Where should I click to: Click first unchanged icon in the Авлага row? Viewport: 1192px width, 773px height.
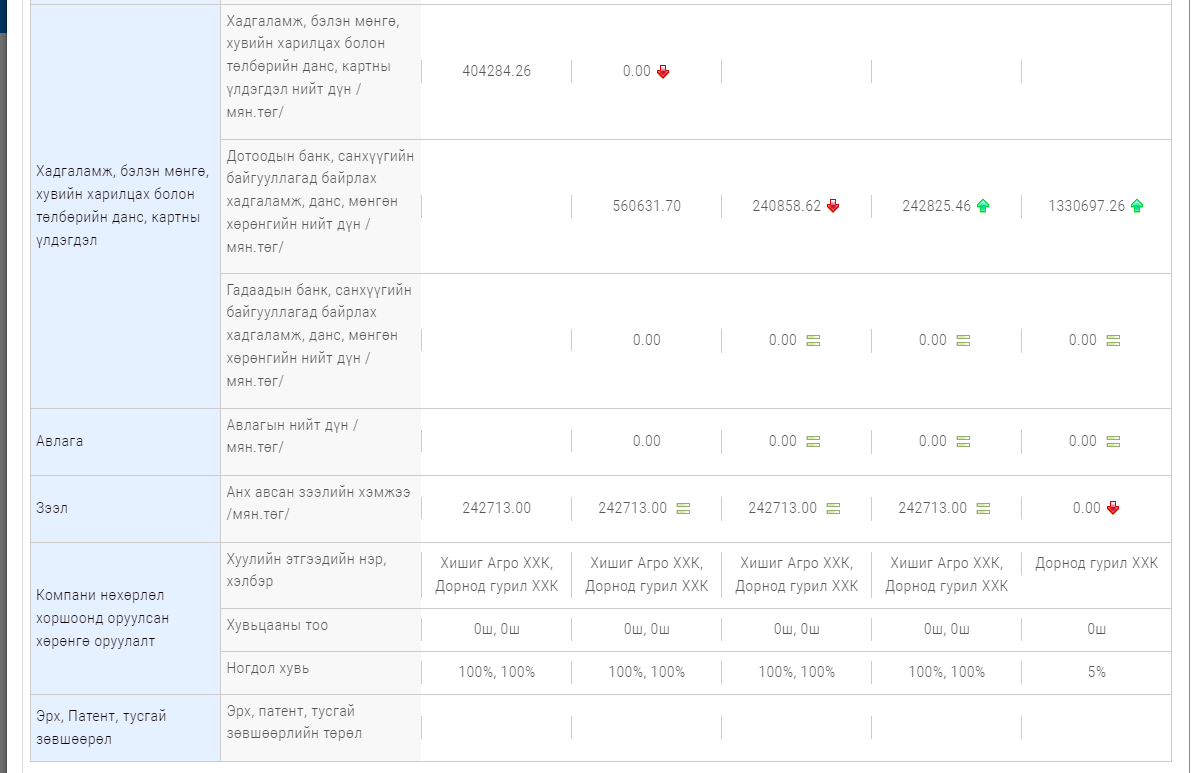pos(813,441)
